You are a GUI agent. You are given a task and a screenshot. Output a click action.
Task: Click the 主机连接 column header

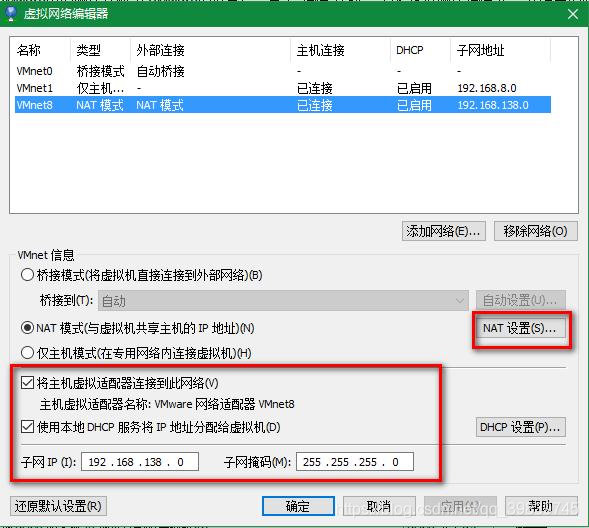point(340,50)
